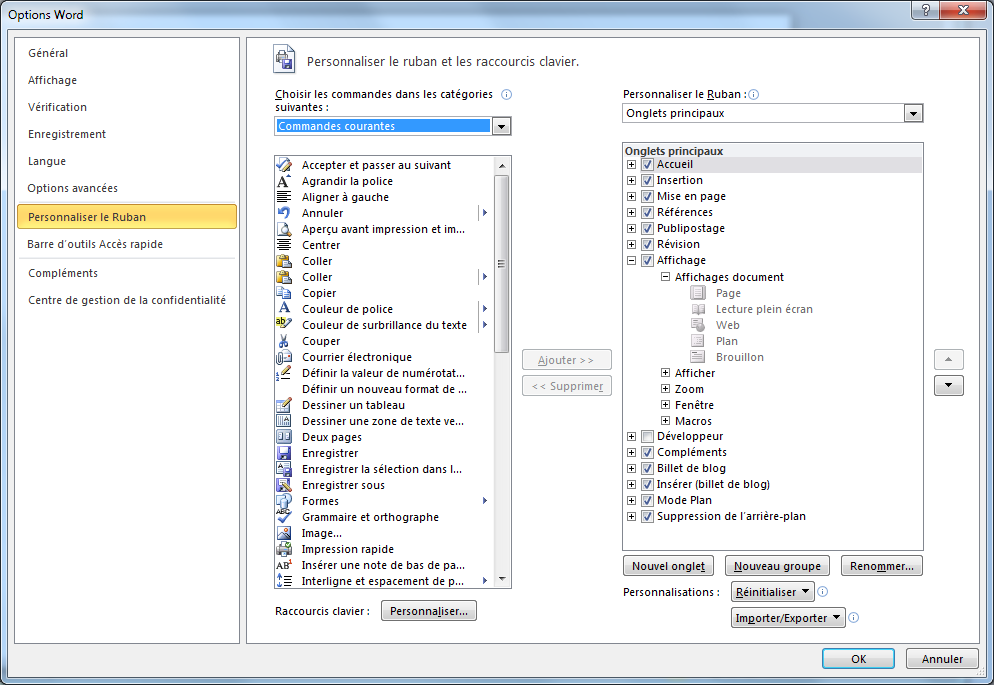Select the Grammaire et orthographe icon
This screenshot has width=994, height=685.
tap(284, 517)
